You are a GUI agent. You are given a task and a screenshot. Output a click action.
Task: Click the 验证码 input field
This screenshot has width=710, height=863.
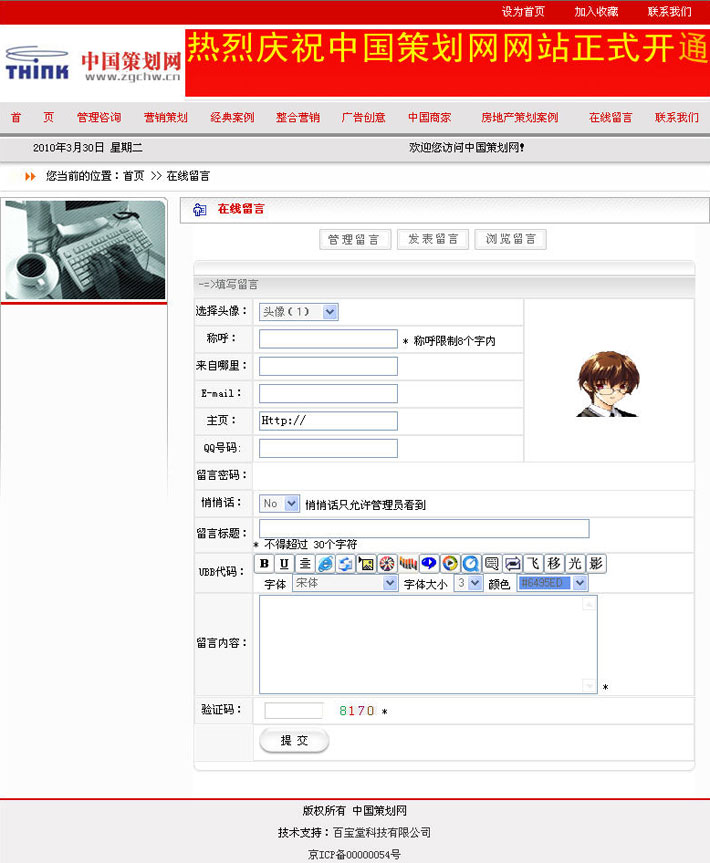[294, 711]
